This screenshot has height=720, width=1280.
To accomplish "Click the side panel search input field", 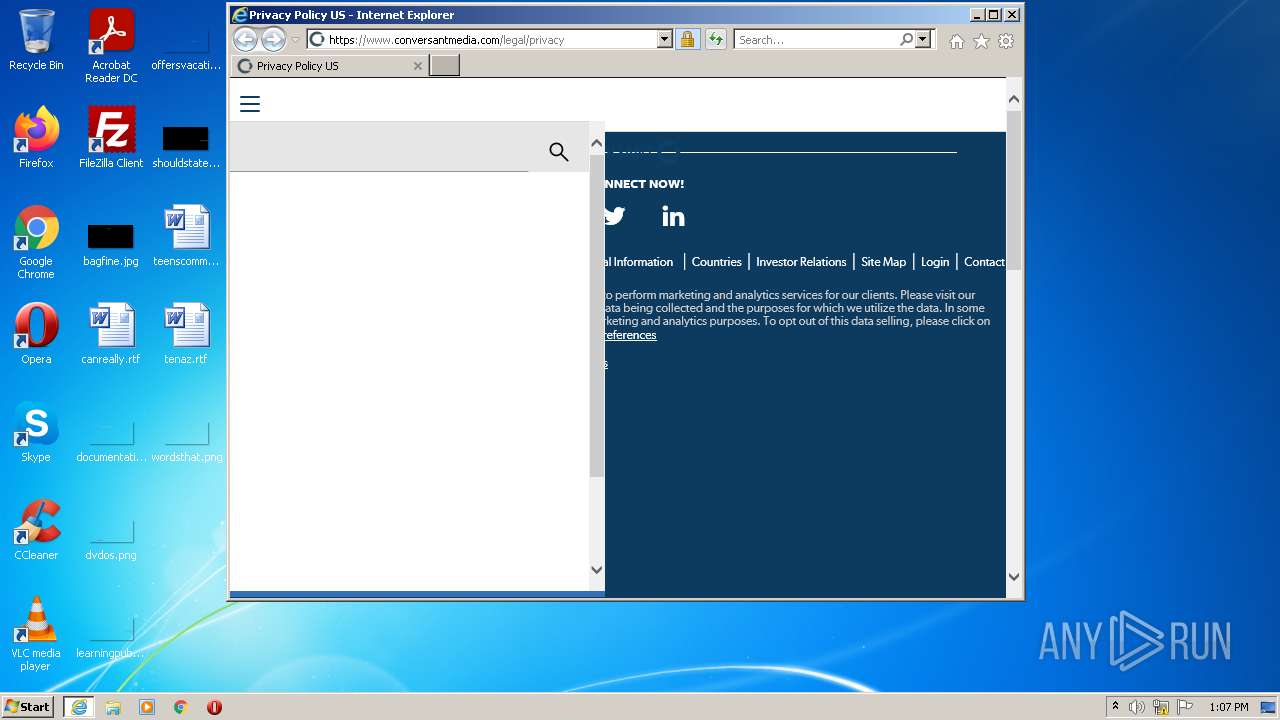I will [380, 151].
